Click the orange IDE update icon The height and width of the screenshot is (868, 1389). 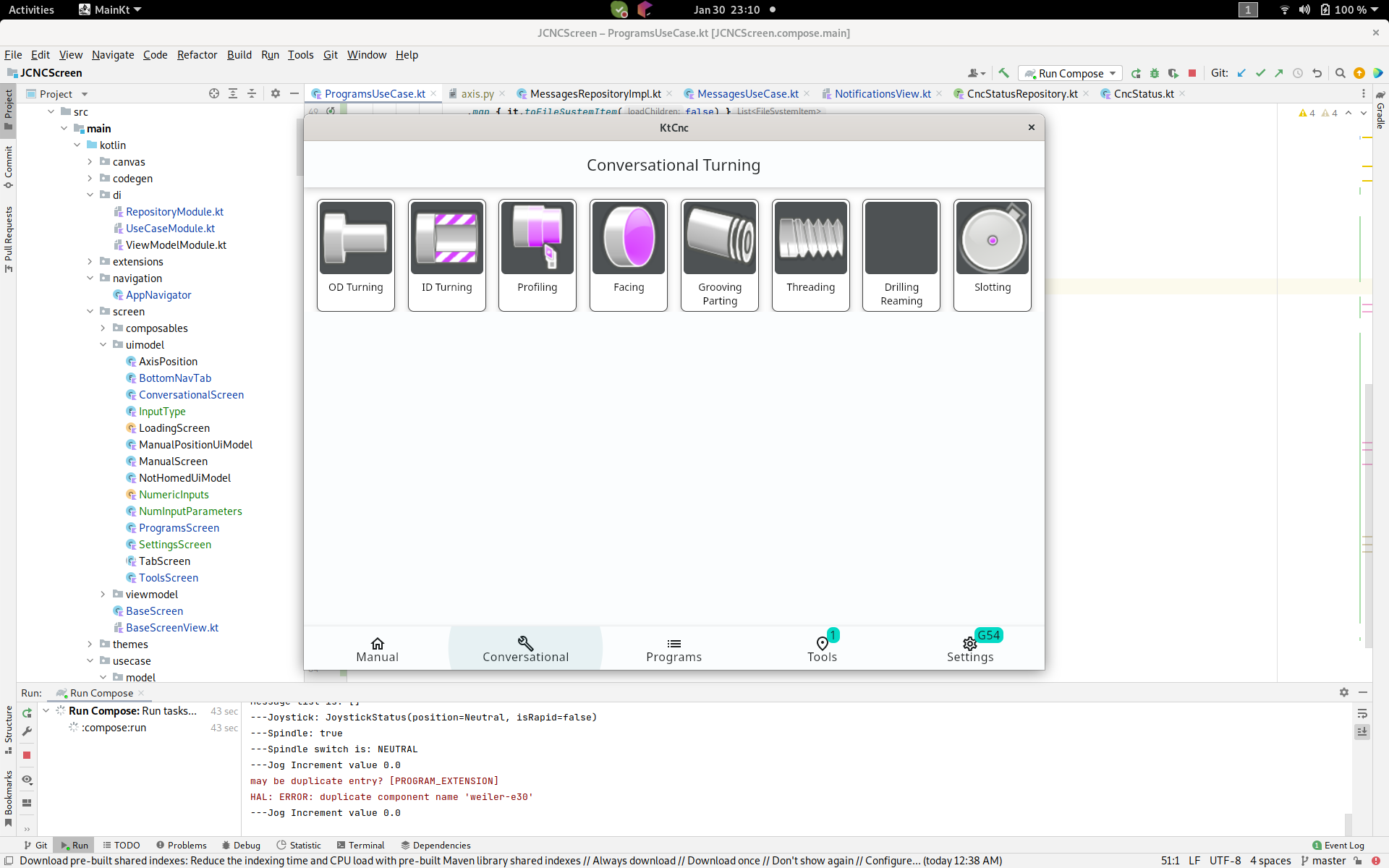point(1359,73)
